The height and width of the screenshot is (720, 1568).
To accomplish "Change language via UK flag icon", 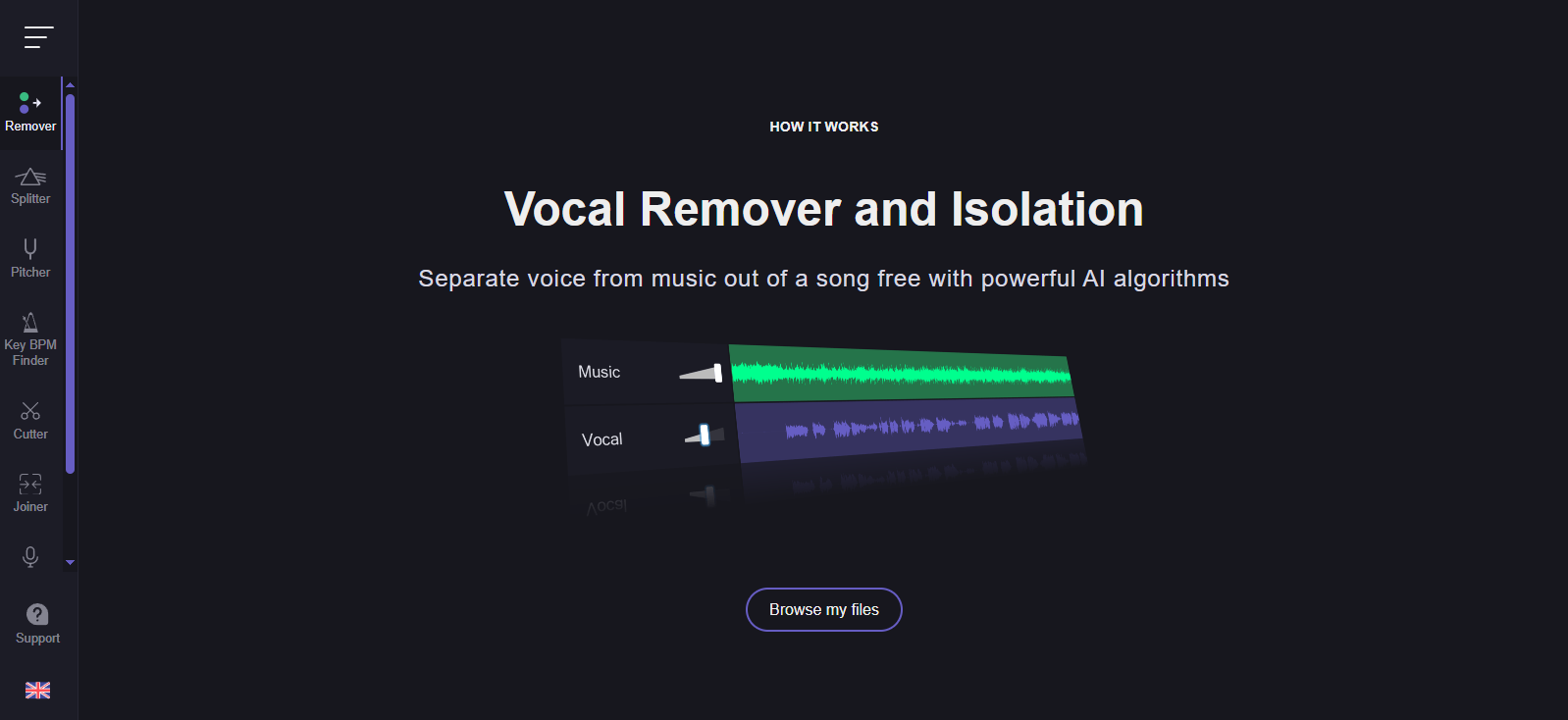I will (37, 691).
